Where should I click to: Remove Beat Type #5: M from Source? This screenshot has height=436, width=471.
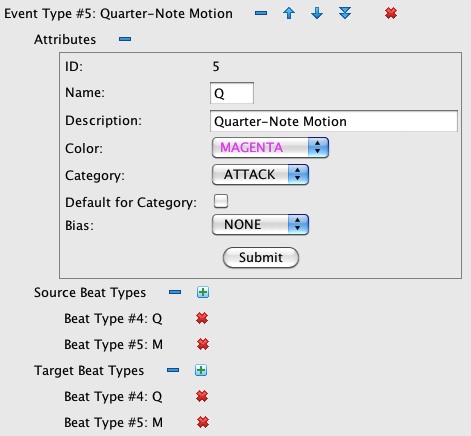click(203, 344)
